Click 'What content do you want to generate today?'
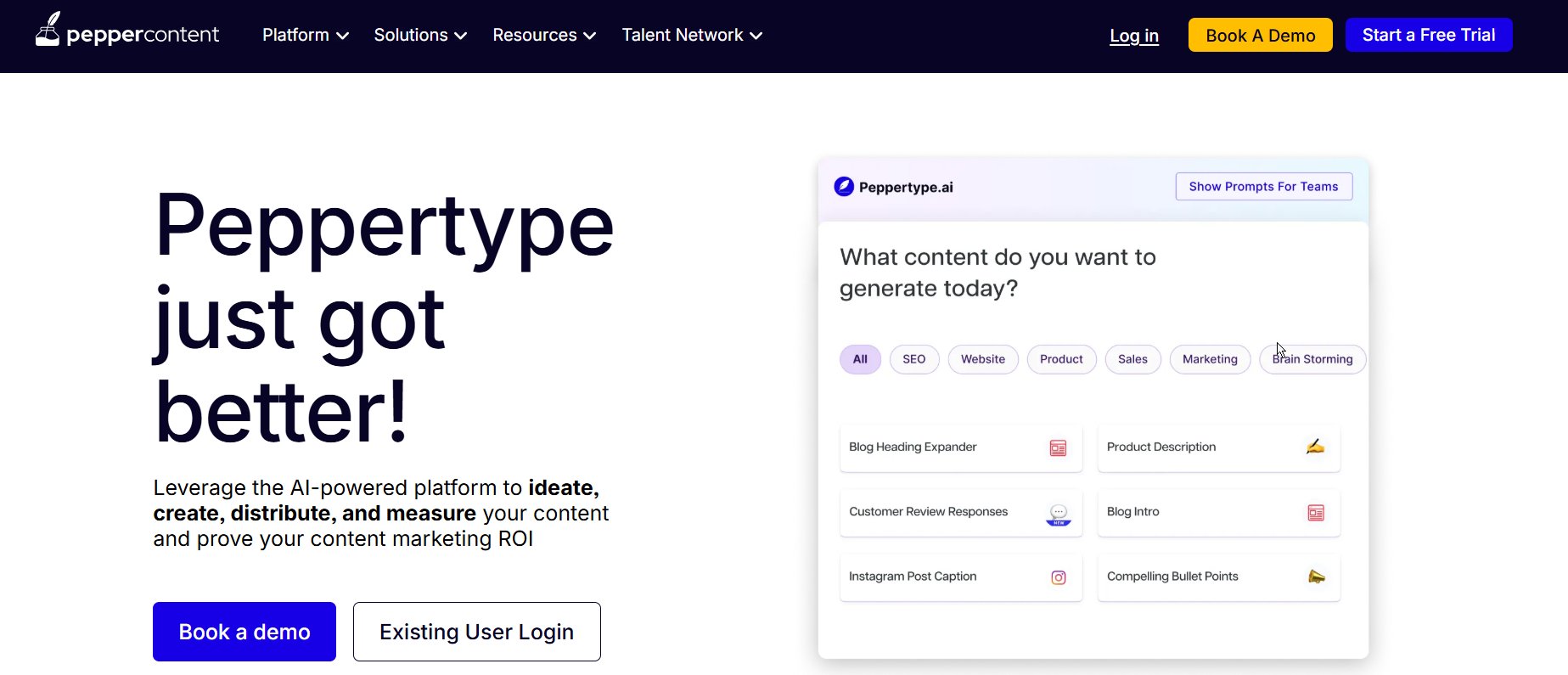 pos(998,273)
